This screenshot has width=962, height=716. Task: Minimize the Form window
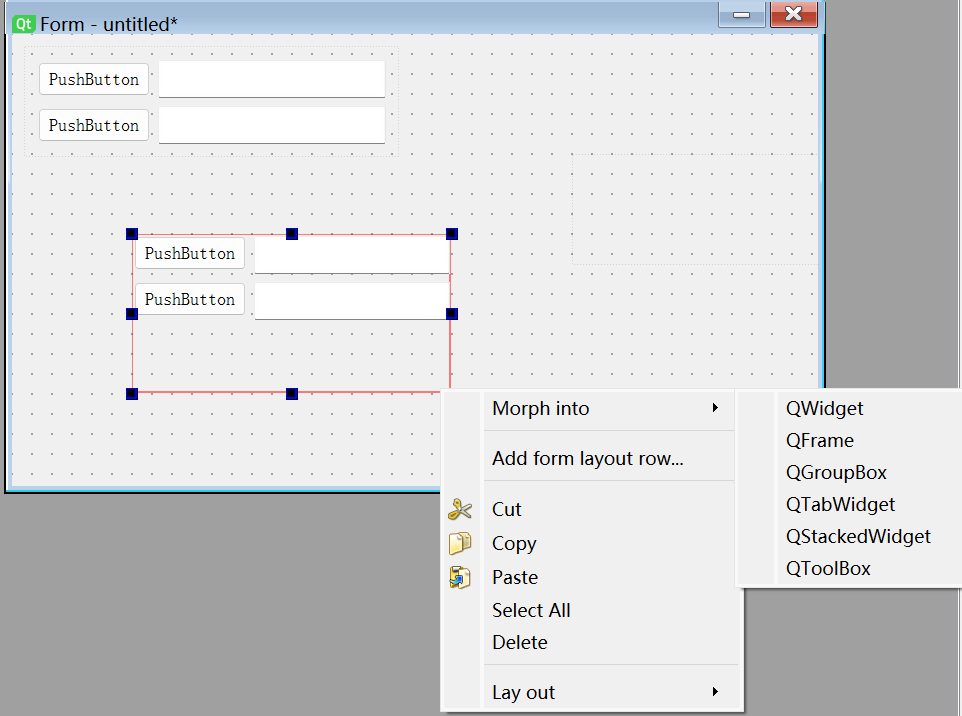click(742, 15)
